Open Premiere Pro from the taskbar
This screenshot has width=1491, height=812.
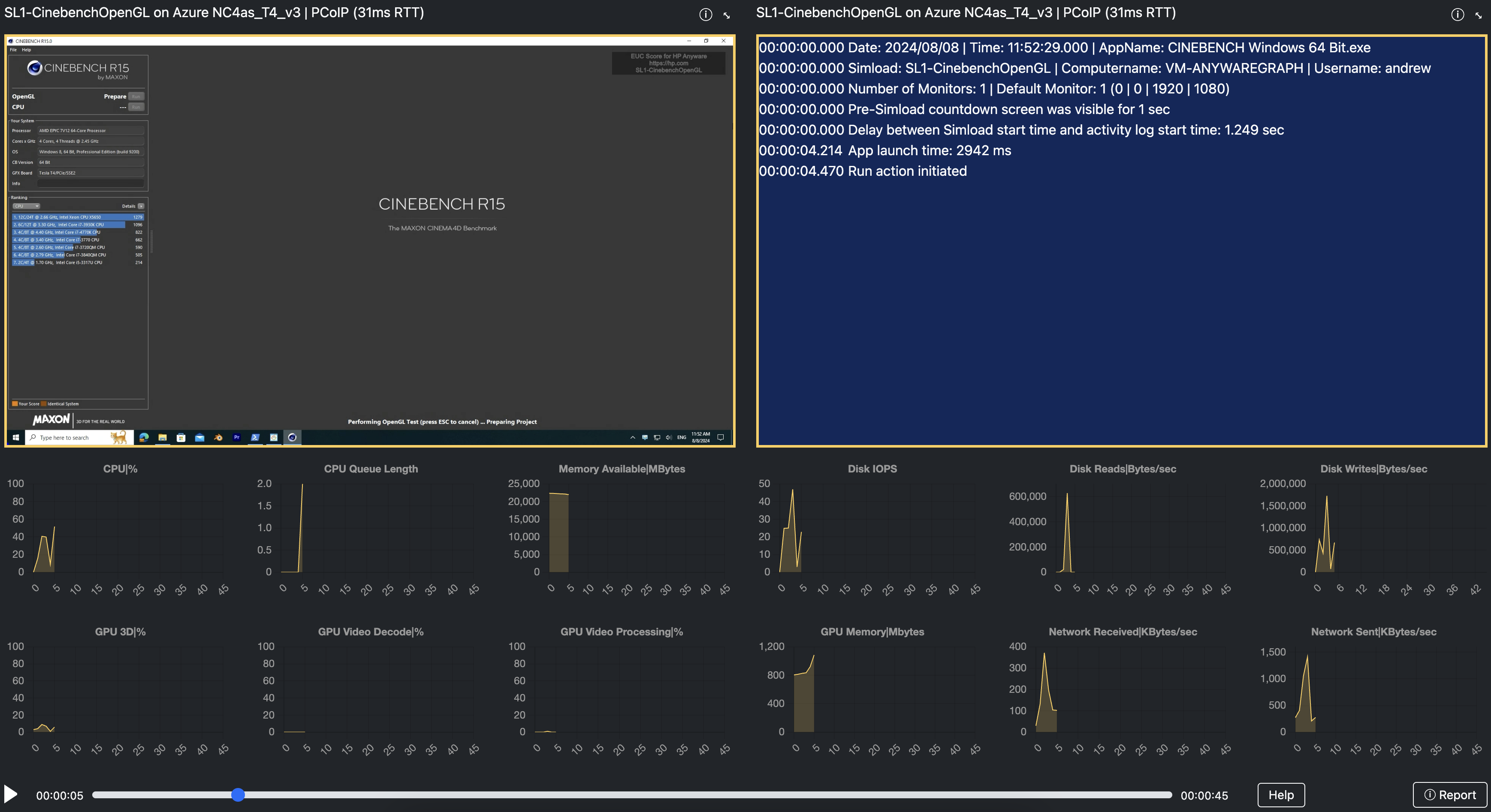tap(237, 437)
